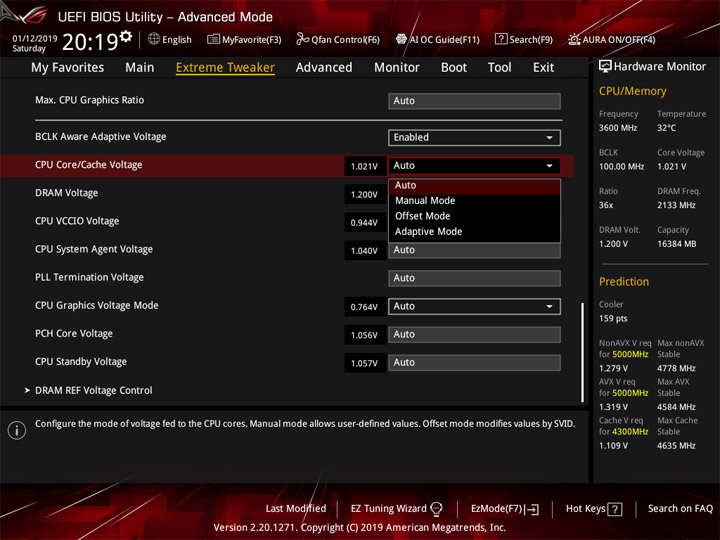This screenshot has height=540, width=720.
Task: Click the 0.944V CPU VCCIO value
Action: 365,223
